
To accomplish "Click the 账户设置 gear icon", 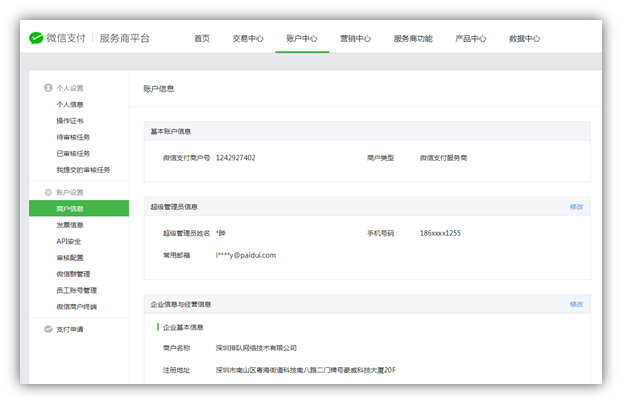I will pyautogui.click(x=48, y=192).
